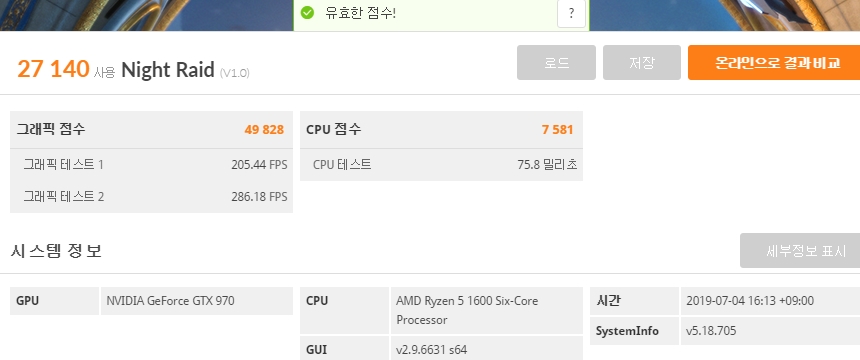860x360 pixels.
Task: Click the 그래픽 테스트 1 row label
Action: [63, 164]
